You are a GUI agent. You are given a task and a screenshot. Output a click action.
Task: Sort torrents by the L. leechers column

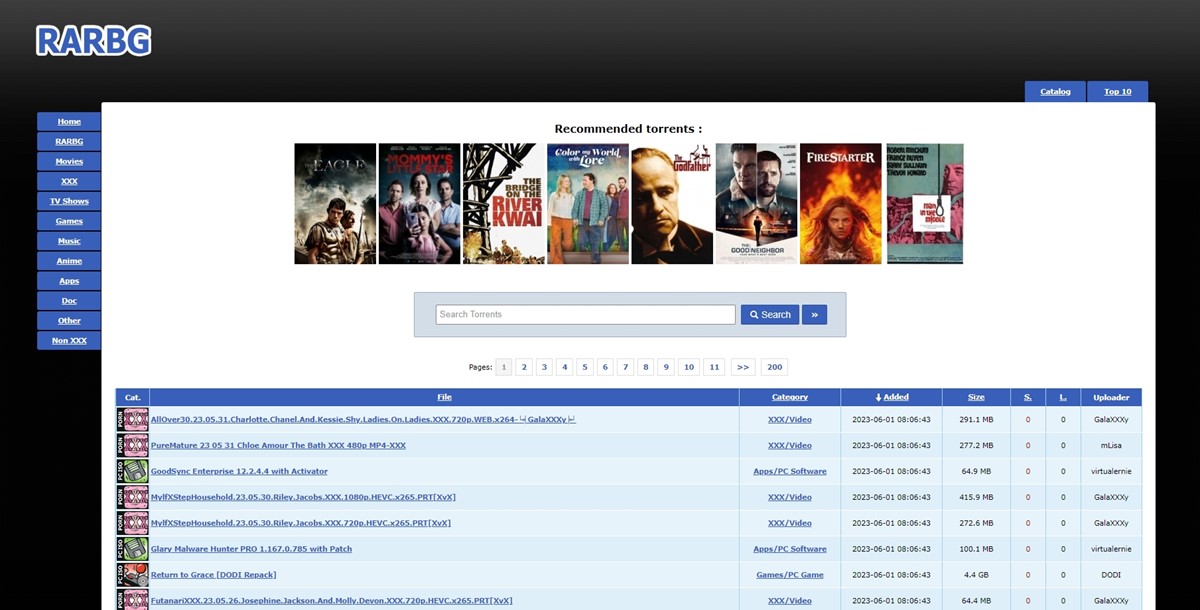[1063, 397]
